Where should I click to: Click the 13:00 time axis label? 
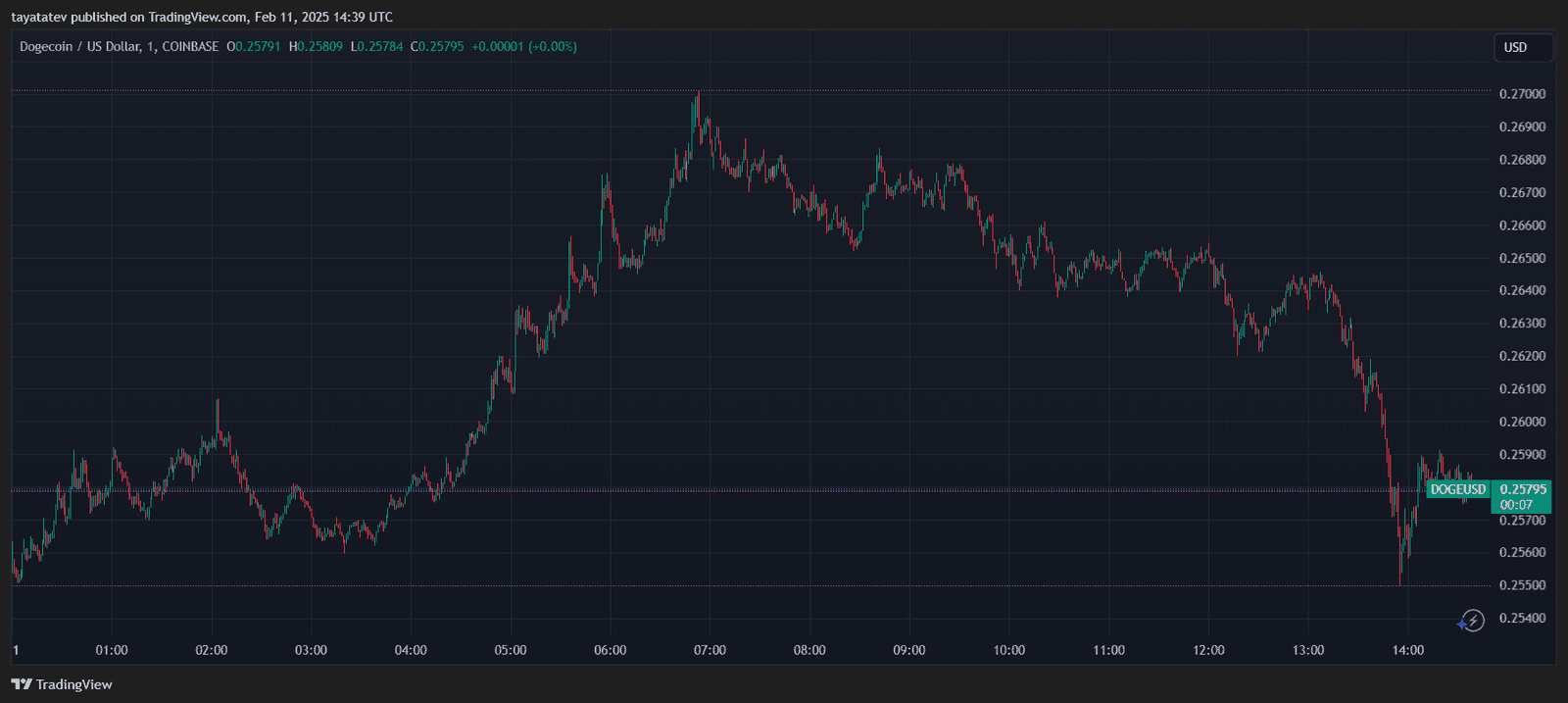point(1308,650)
